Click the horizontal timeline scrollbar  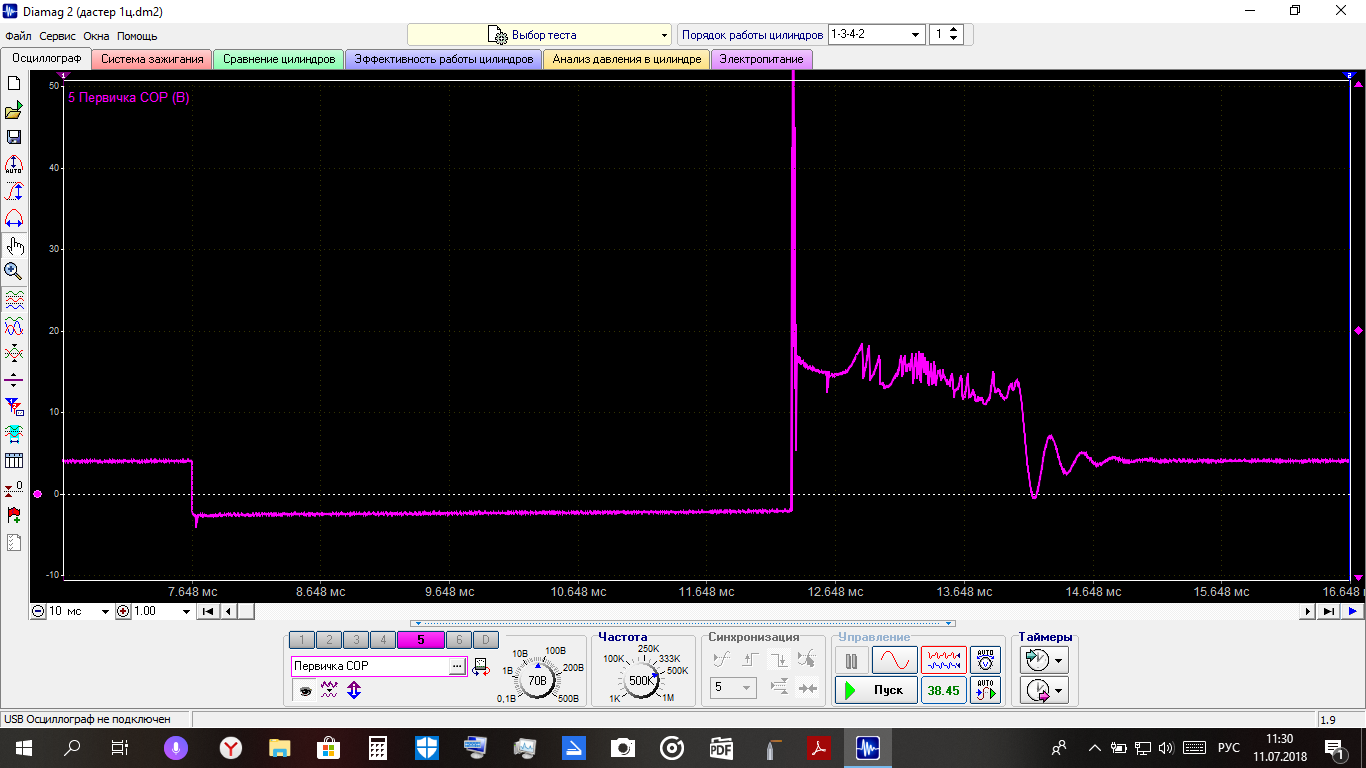tap(768, 611)
